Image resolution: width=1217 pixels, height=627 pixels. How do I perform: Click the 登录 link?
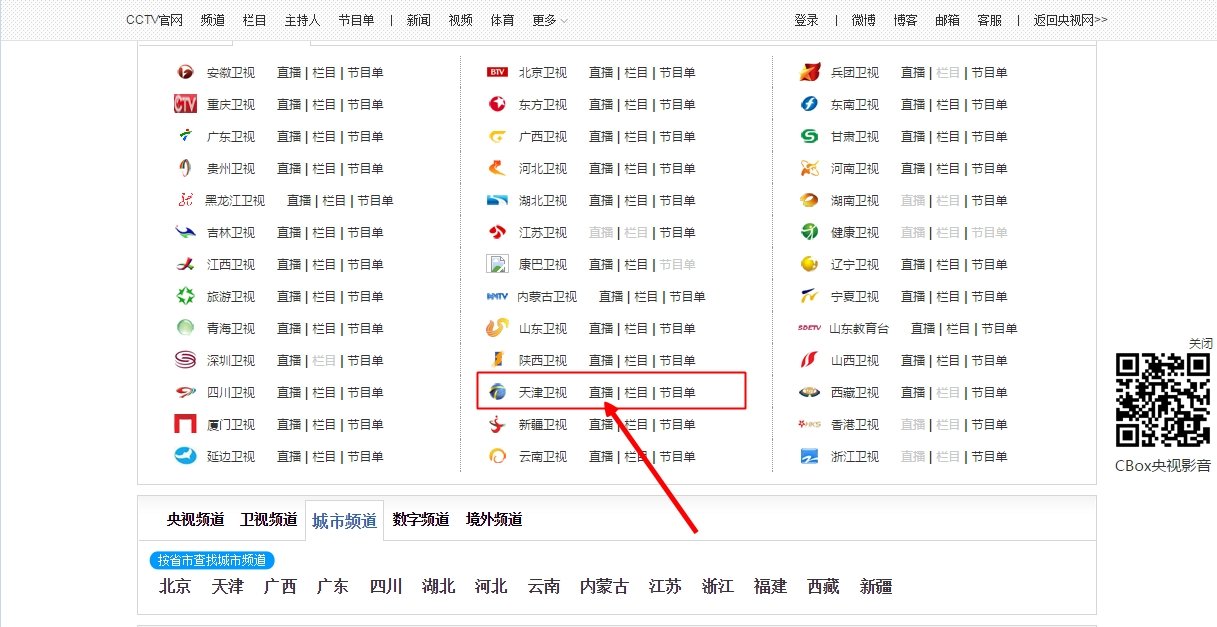tap(806, 19)
